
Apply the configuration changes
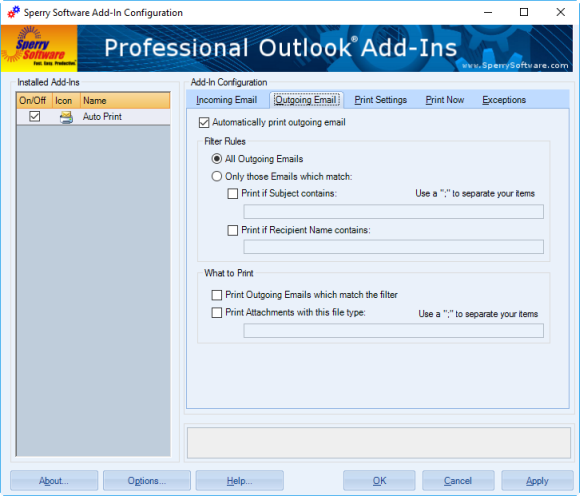[x=537, y=480]
